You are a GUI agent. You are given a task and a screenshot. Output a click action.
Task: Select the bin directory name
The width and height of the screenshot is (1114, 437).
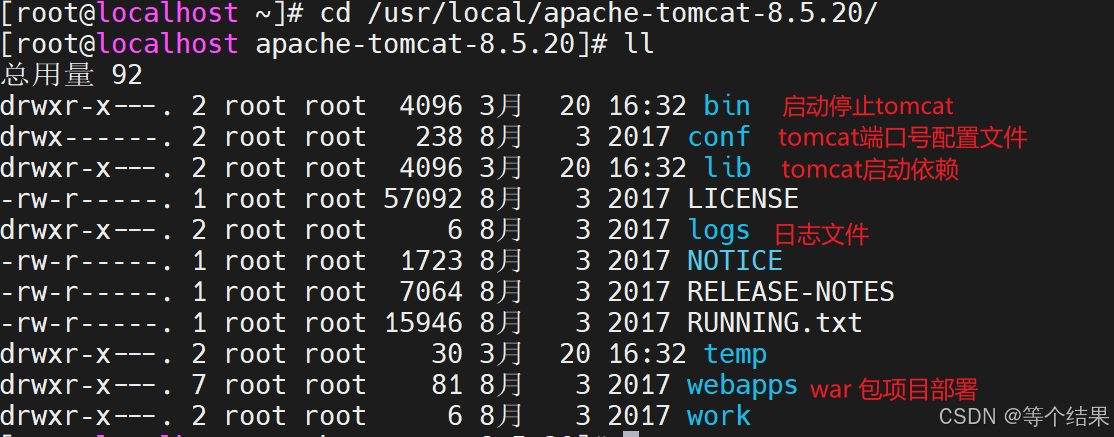coord(726,106)
